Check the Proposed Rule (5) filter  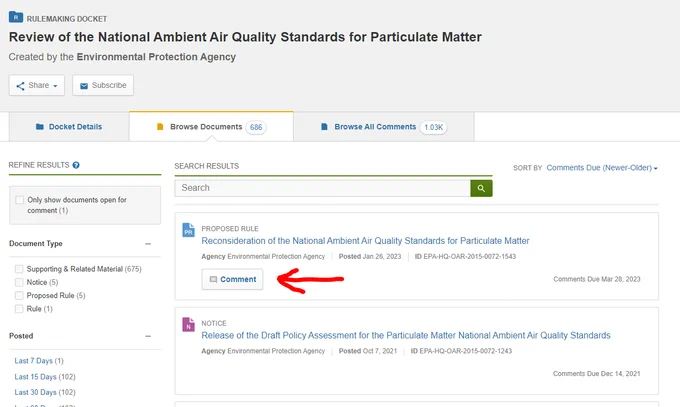pyautogui.click(x=19, y=295)
